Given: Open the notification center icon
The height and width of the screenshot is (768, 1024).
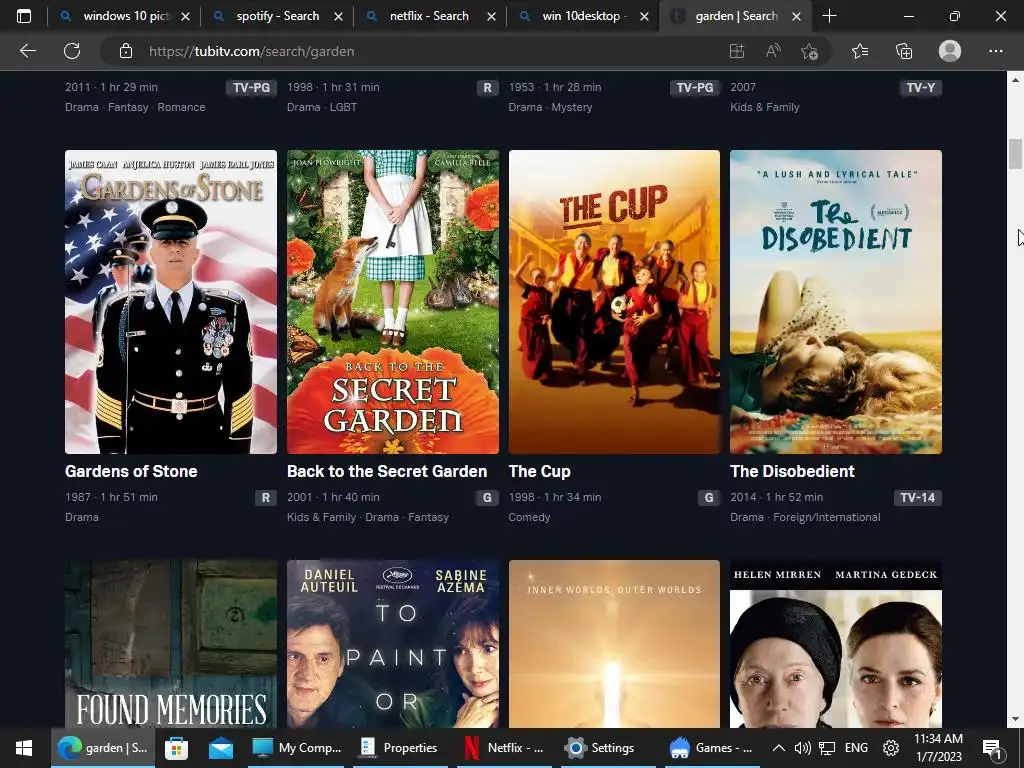Looking at the screenshot, I should tap(991, 749).
